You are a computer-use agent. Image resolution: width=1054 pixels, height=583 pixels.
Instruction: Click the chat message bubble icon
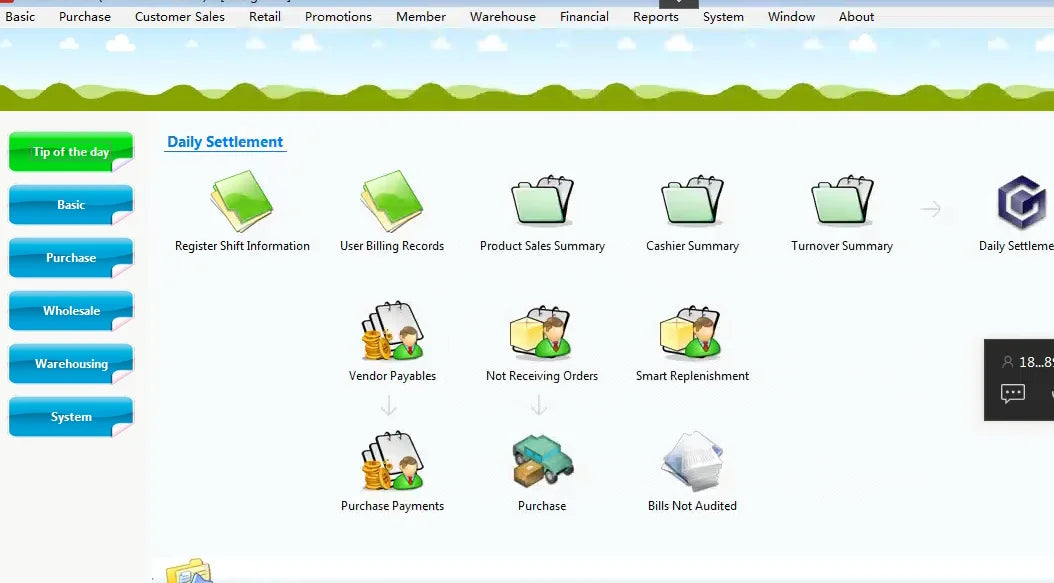click(1012, 393)
